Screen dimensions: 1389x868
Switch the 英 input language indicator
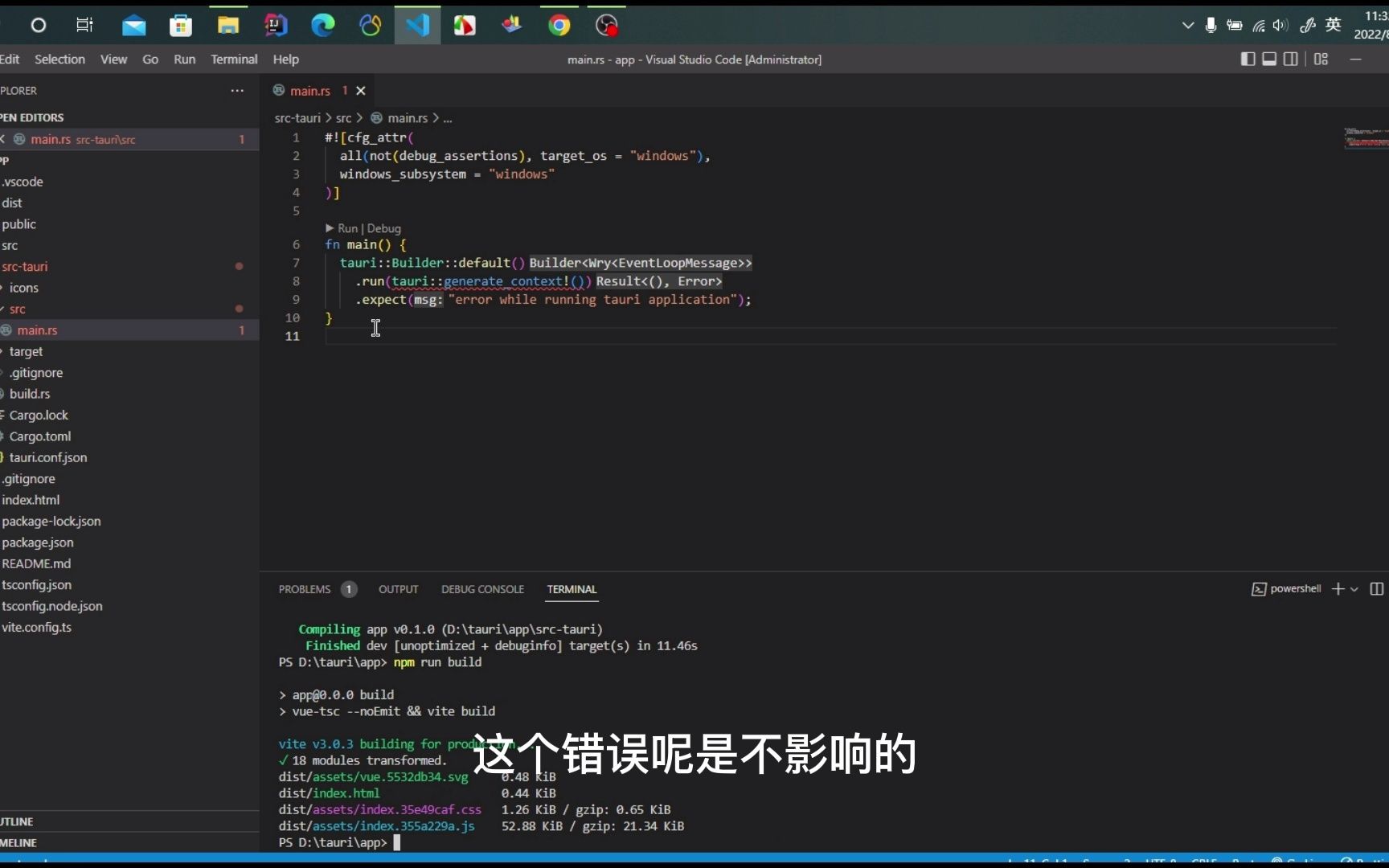coord(1334,25)
